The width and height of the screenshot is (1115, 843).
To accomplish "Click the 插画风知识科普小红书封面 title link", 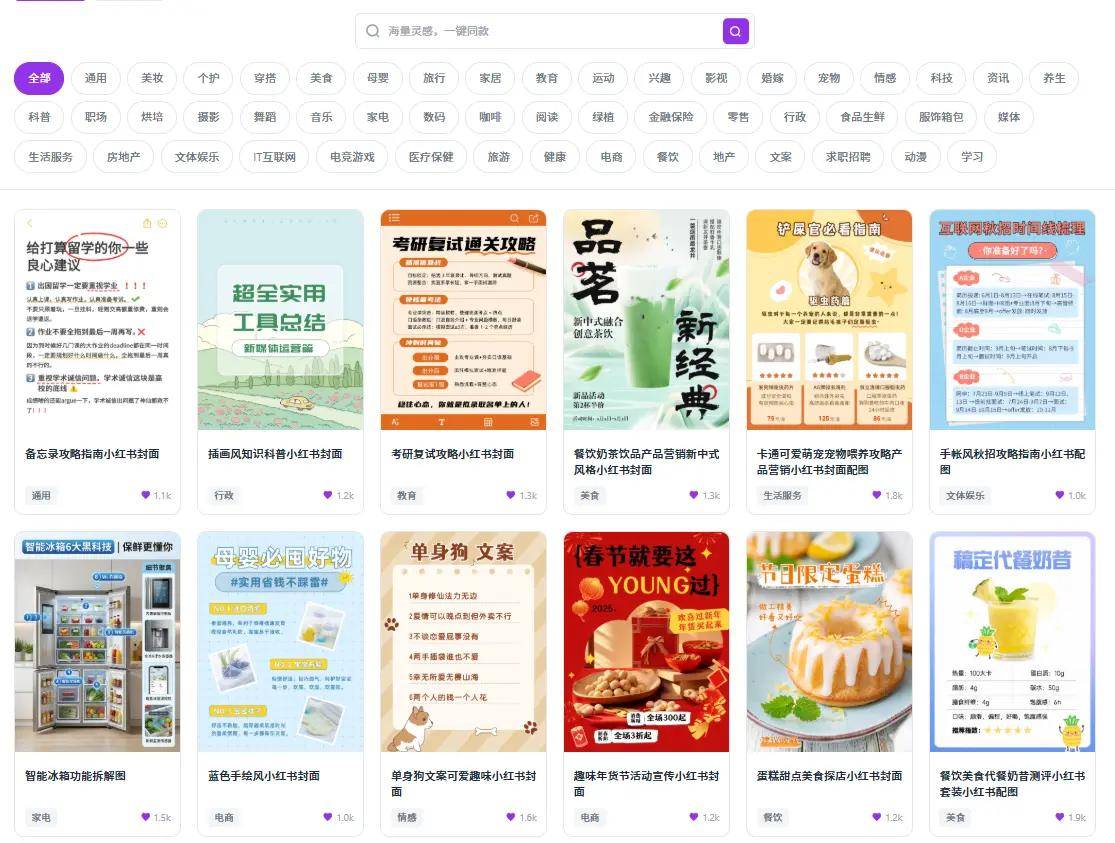I will pyautogui.click(x=275, y=454).
